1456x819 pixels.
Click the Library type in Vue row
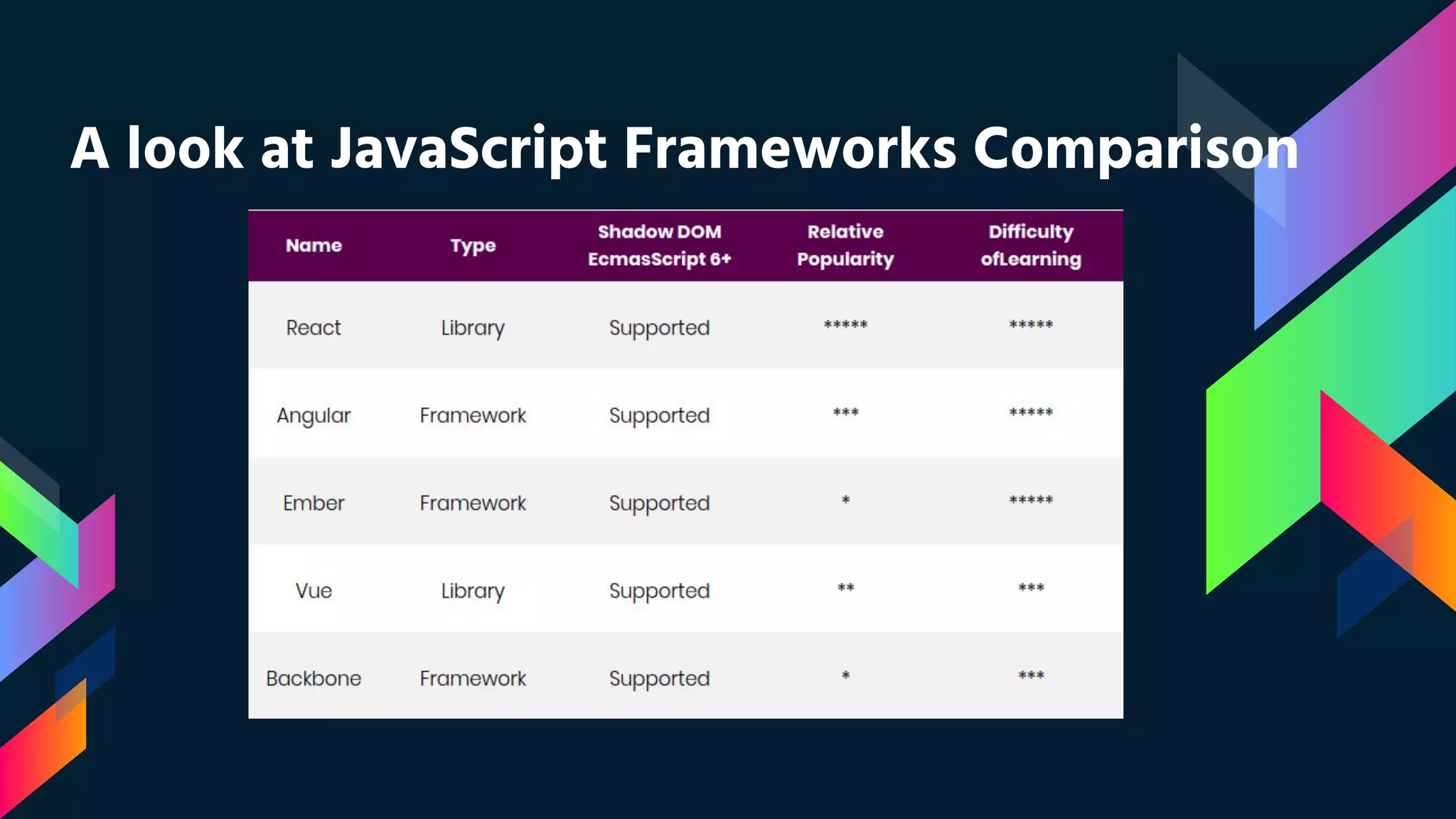point(473,591)
